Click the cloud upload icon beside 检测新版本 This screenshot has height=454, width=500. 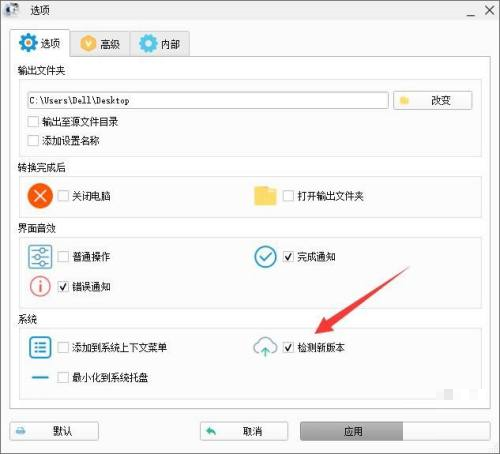click(x=265, y=347)
